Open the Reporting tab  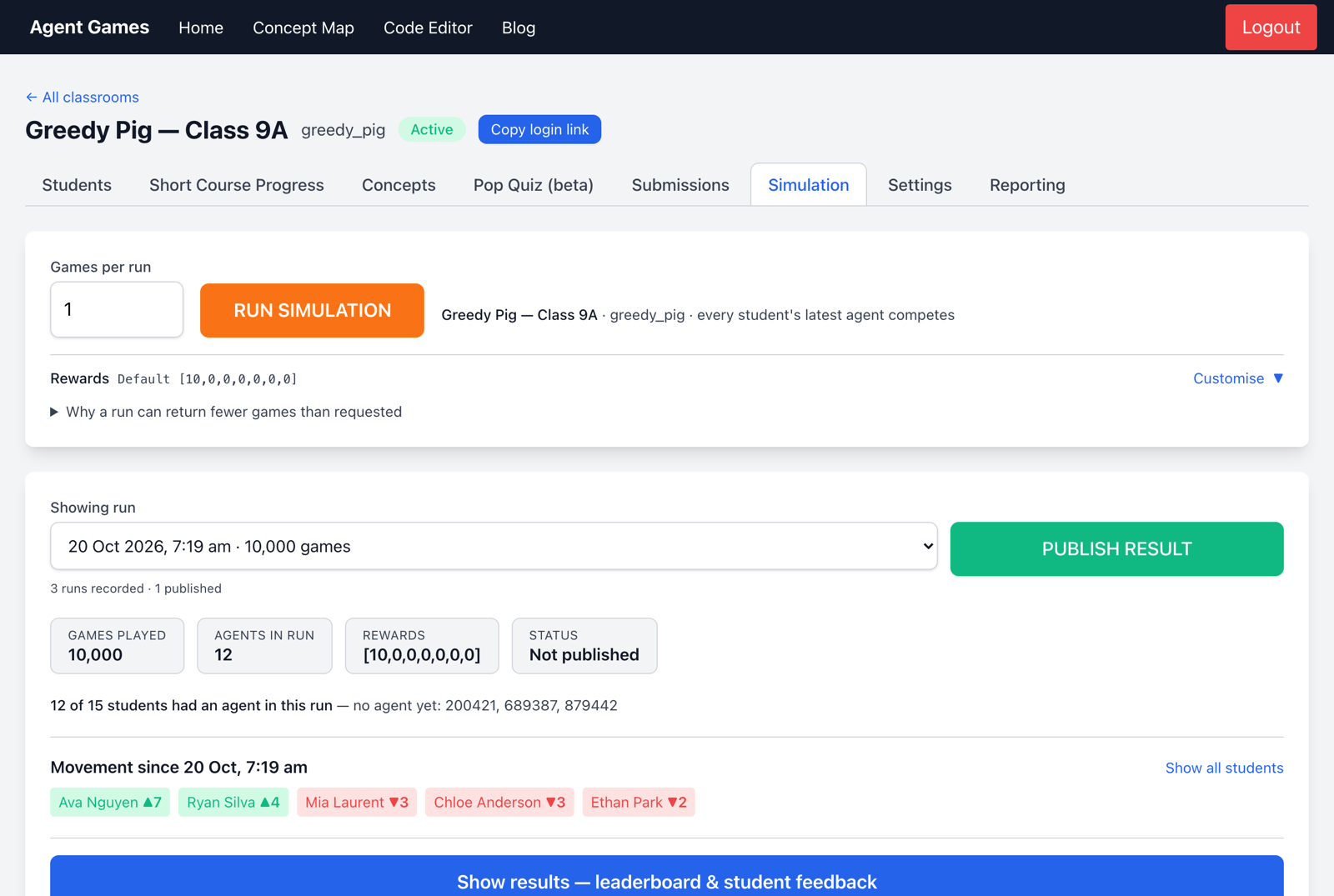coord(1027,185)
